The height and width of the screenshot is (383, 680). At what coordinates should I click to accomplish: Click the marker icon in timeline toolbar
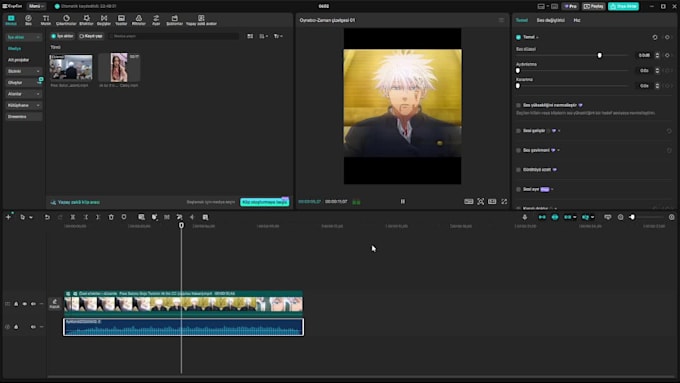point(124,217)
